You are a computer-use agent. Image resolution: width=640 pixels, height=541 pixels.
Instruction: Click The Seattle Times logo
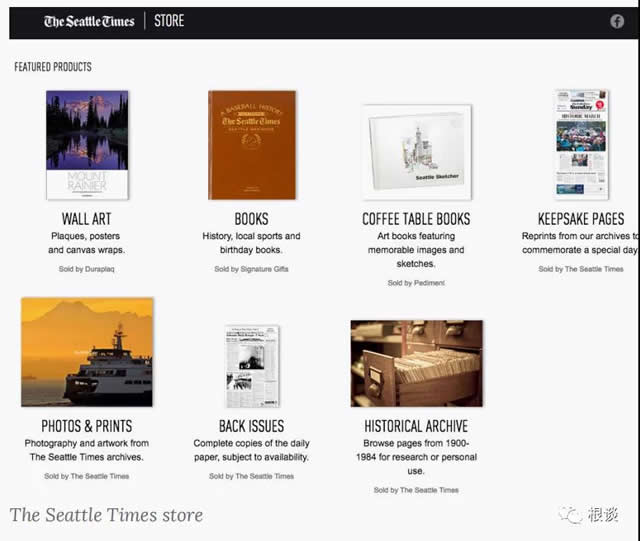tap(89, 21)
